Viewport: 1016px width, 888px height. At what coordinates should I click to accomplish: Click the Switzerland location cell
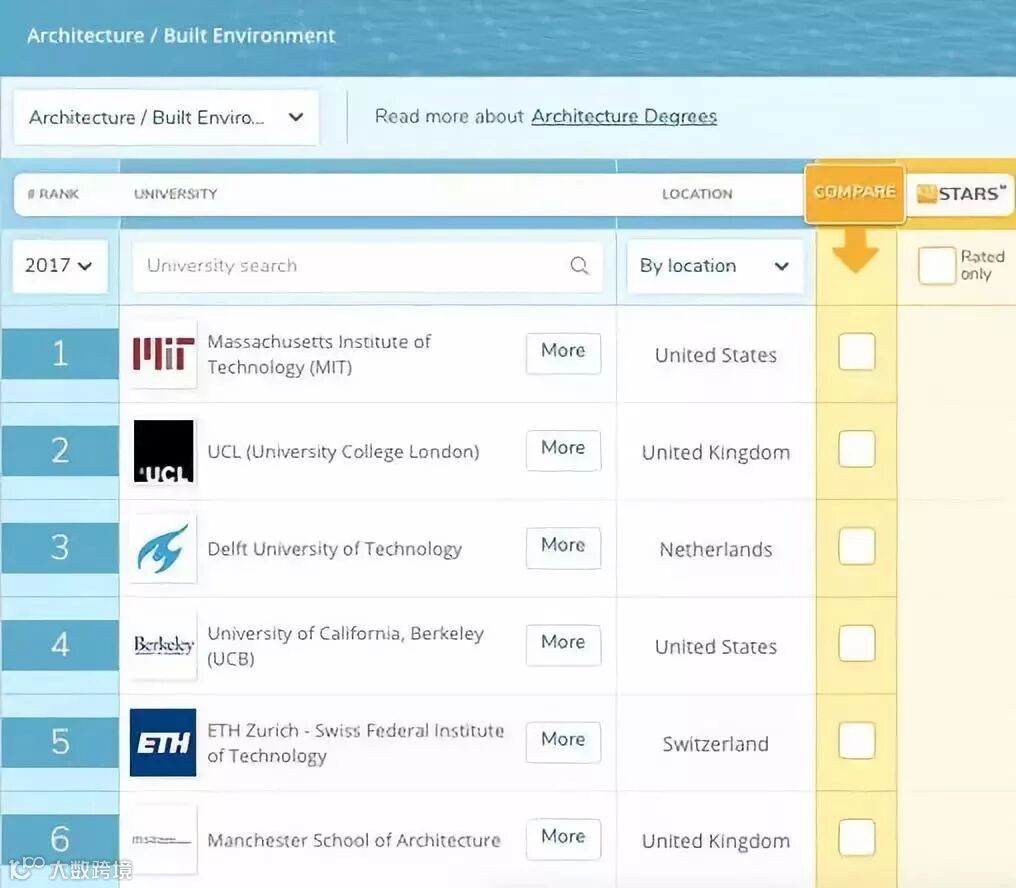715,744
